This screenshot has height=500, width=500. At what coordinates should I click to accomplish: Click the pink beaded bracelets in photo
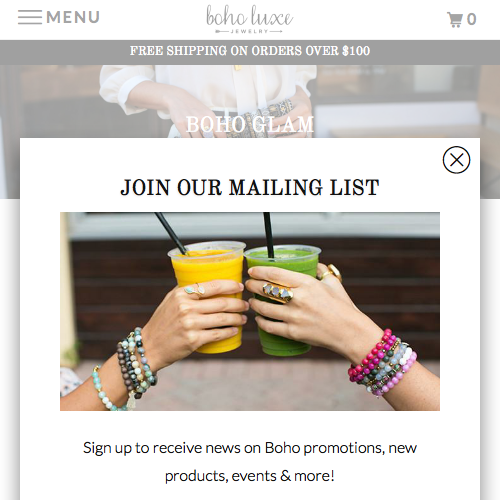pos(383,363)
